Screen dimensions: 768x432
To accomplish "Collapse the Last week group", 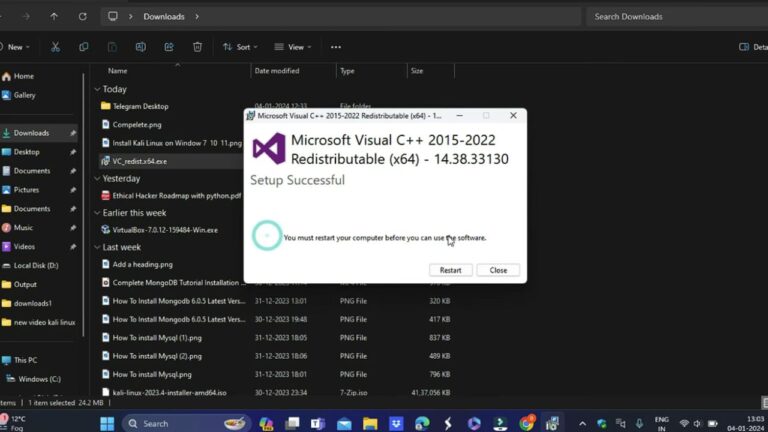I will [97, 247].
